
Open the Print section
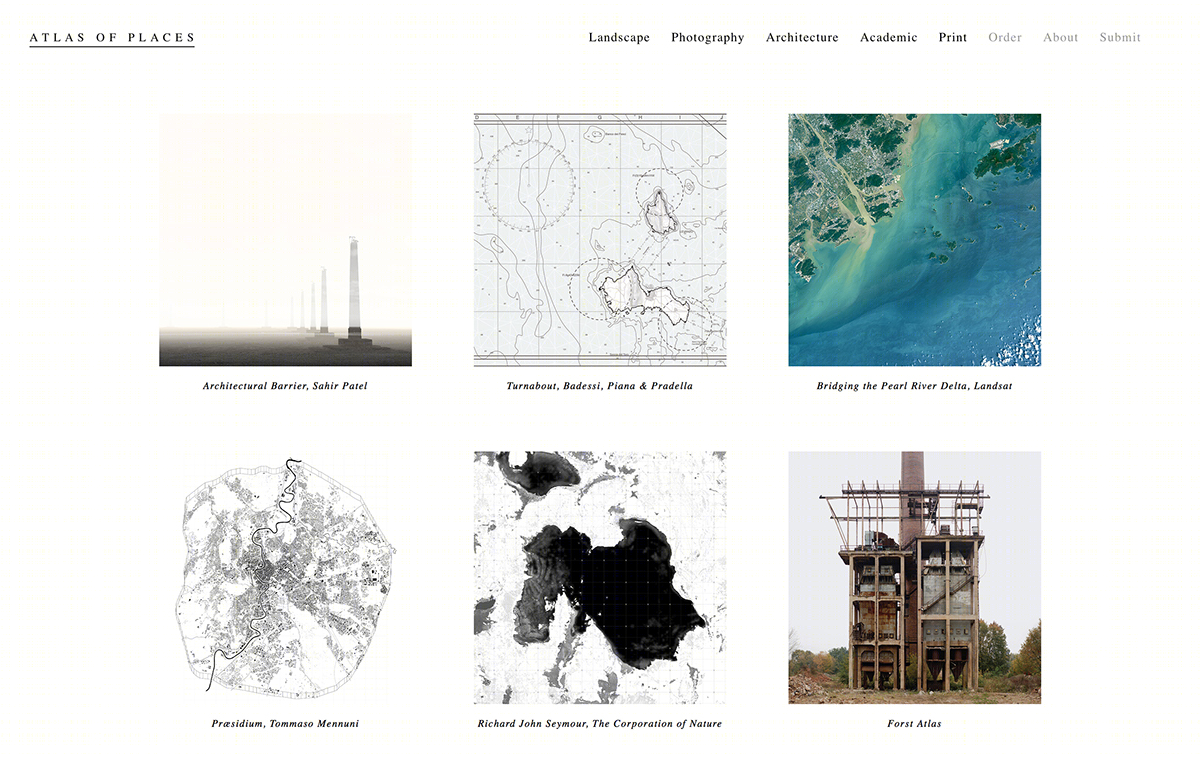pyautogui.click(x=953, y=38)
